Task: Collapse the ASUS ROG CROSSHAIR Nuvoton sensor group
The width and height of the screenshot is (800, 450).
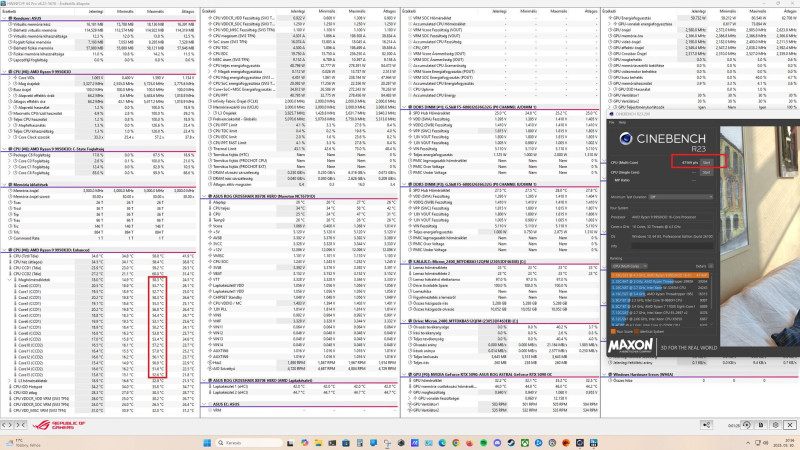Action: tap(205, 196)
